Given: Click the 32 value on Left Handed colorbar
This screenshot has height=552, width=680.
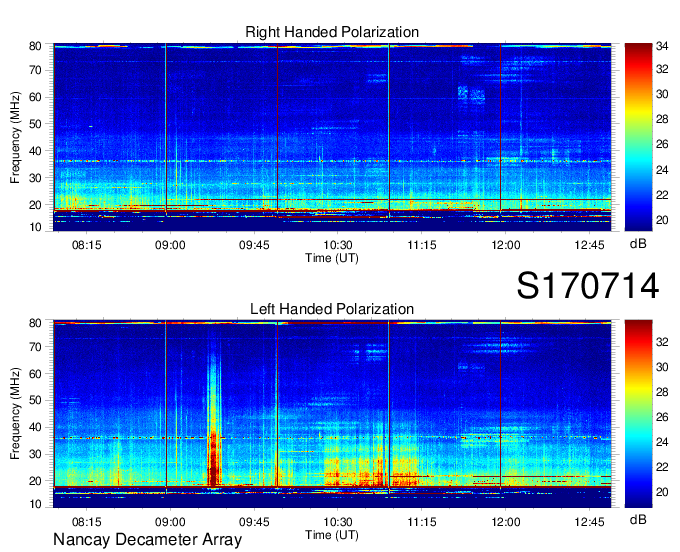Looking at the screenshot, I should tap(662, 342).
